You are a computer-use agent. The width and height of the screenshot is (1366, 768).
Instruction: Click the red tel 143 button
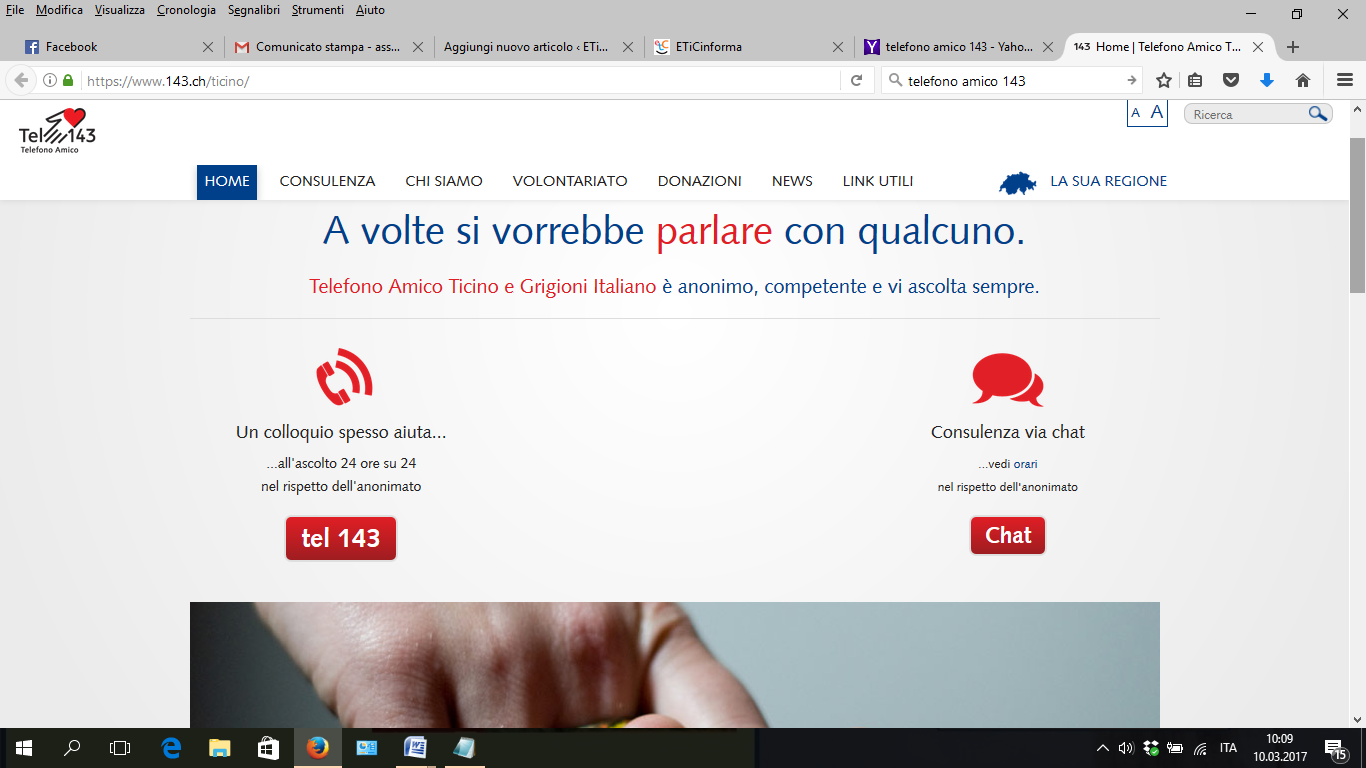pos(341,538)
